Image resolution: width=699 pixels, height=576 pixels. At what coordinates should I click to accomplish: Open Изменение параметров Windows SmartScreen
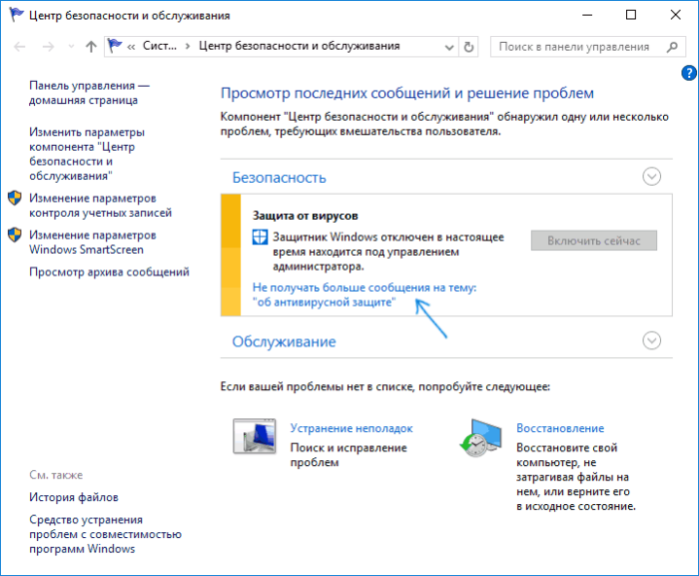click(x=93, y=242)
